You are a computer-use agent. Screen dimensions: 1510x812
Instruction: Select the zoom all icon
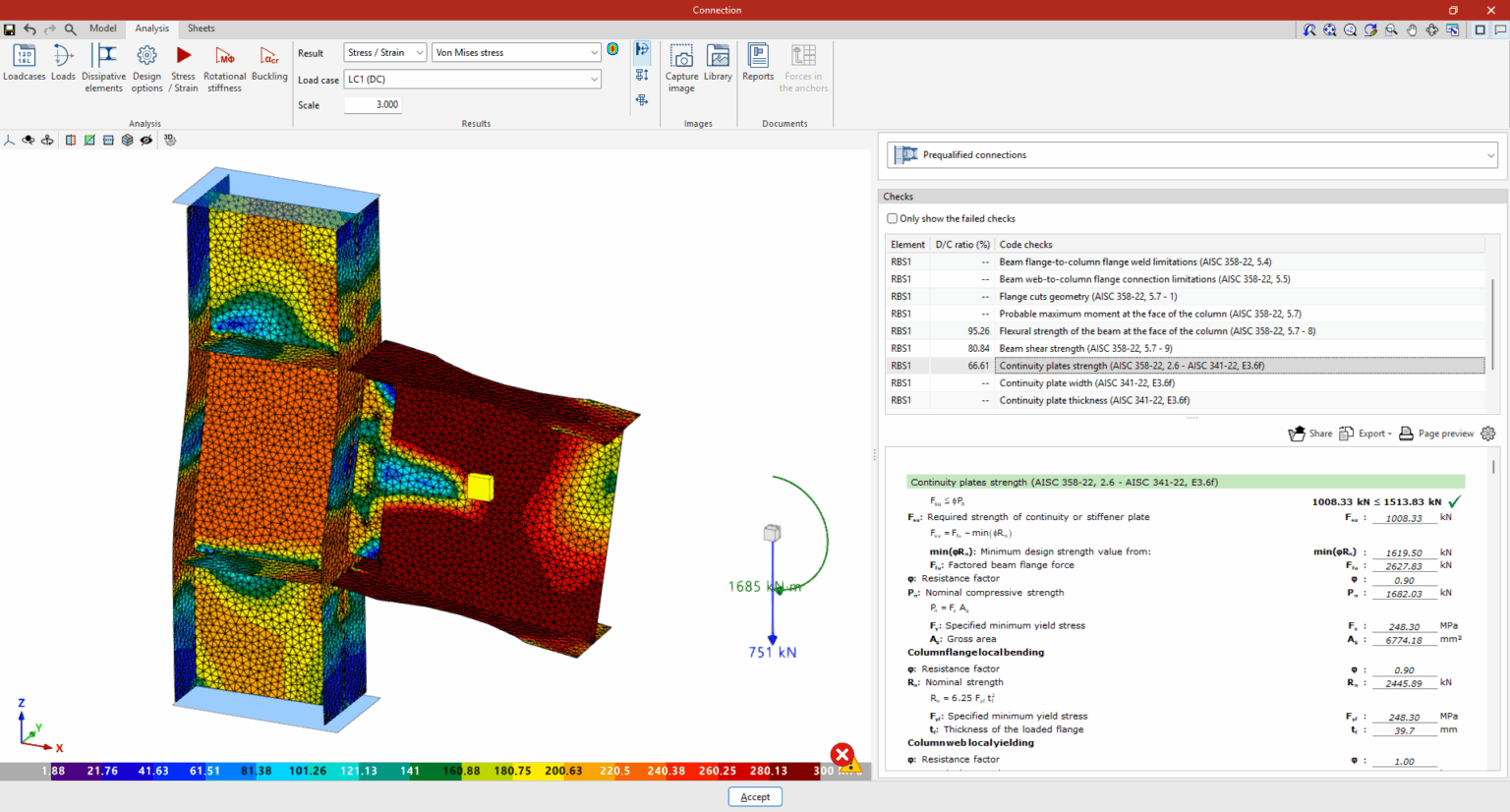pyautogui.click(x=1329, y=29)
